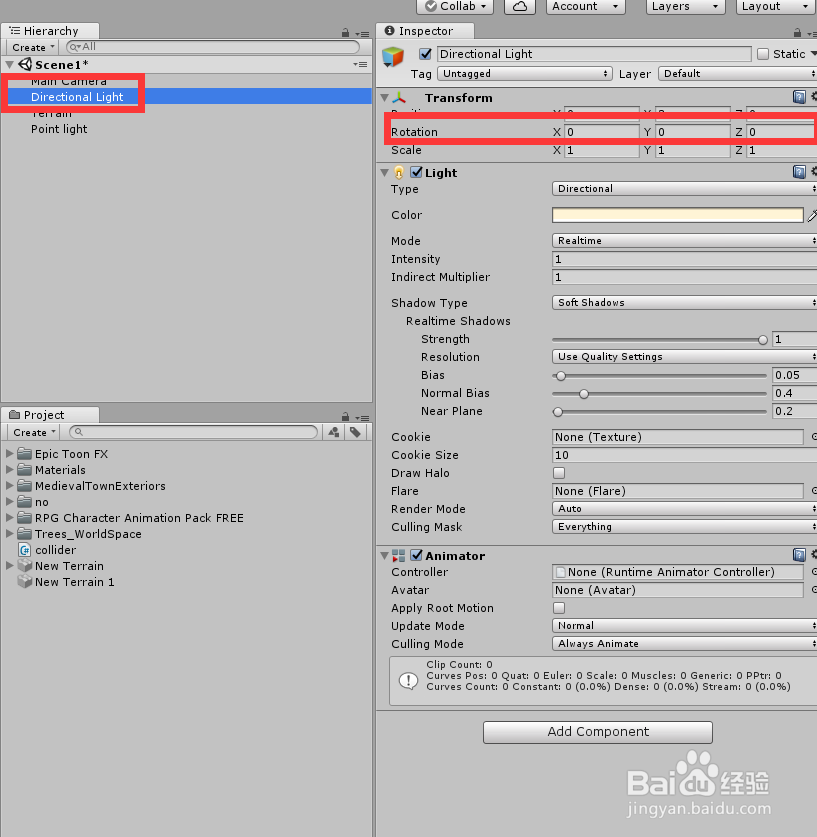The image size is (817, 837).
Task: Click the Add Component button
Action: (597, 732)
